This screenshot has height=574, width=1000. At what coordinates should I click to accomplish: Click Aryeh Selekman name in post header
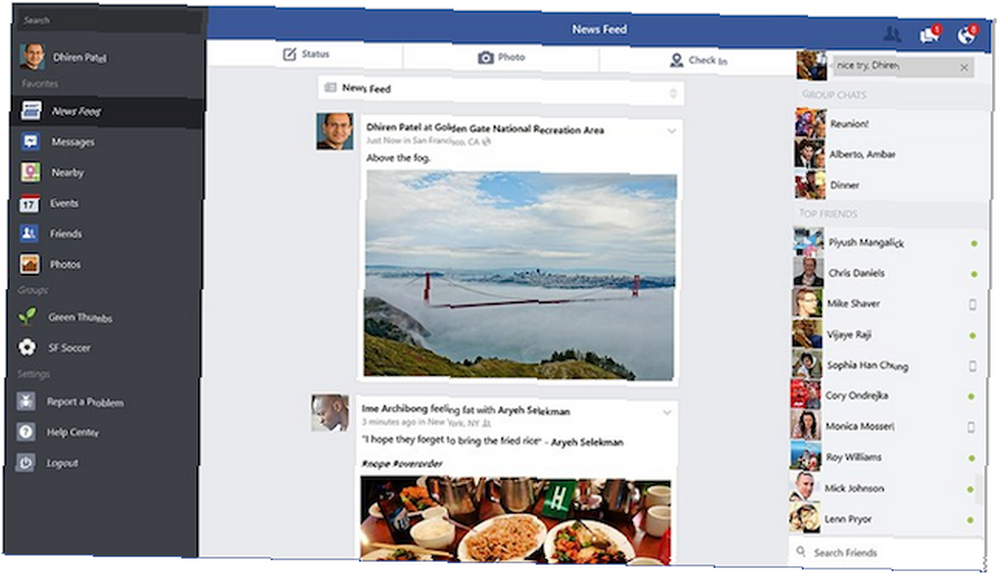tap(534, 411)
